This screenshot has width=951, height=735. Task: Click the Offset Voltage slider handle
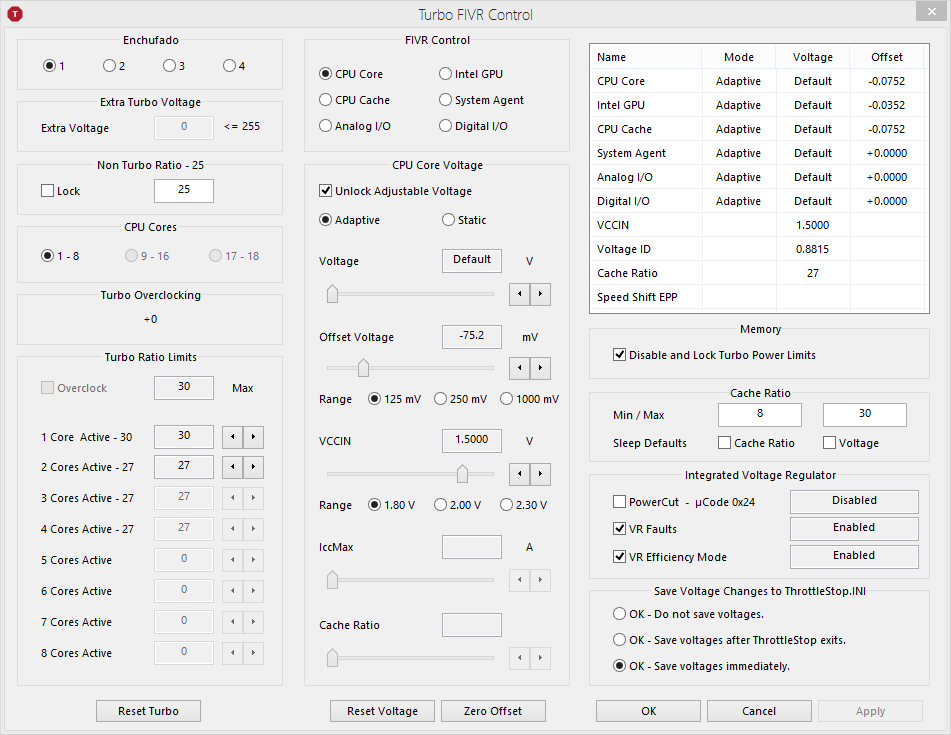click(363, 368)
